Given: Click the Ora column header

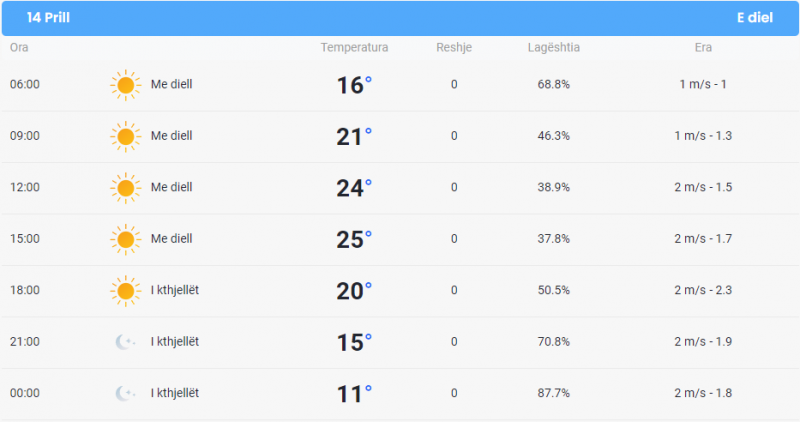Looking at the screenshot, I should (x=19, y=47).
